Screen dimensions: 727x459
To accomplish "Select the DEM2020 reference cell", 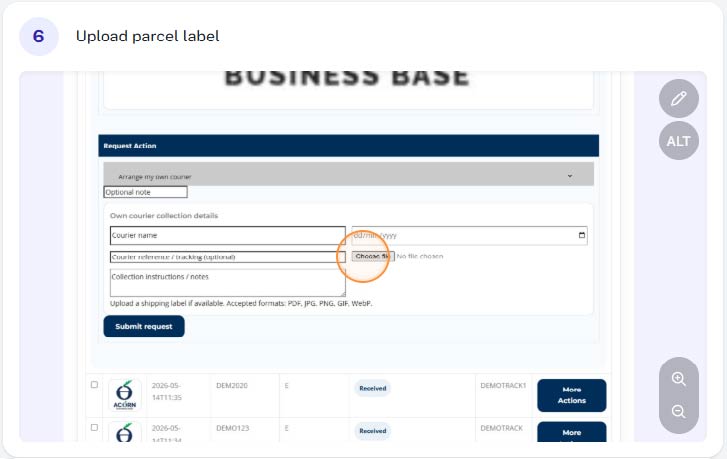I will (x=231, y=385).
